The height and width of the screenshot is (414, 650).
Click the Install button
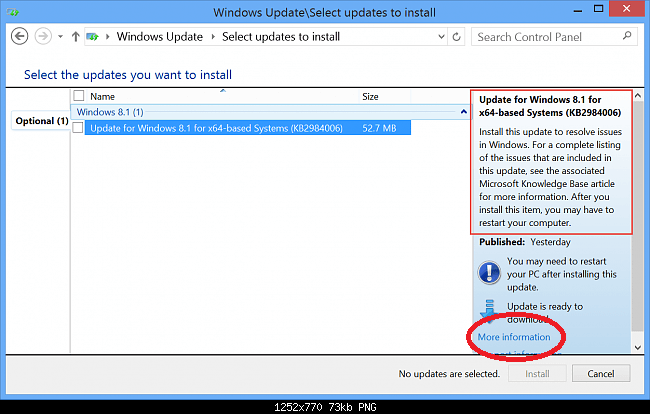(x=537, y=374)
